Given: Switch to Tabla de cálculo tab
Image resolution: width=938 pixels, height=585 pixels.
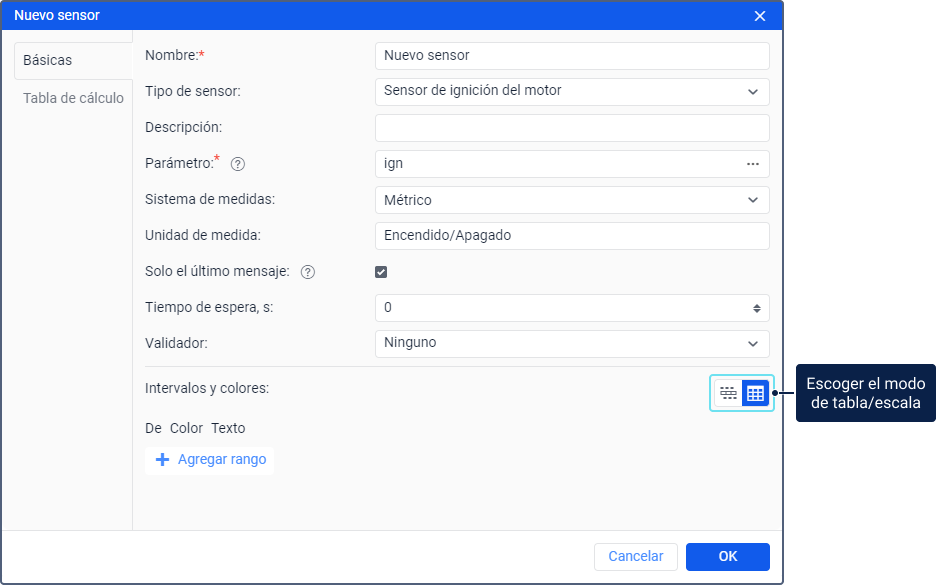Looking at the screenshot, I should [73, 98].
